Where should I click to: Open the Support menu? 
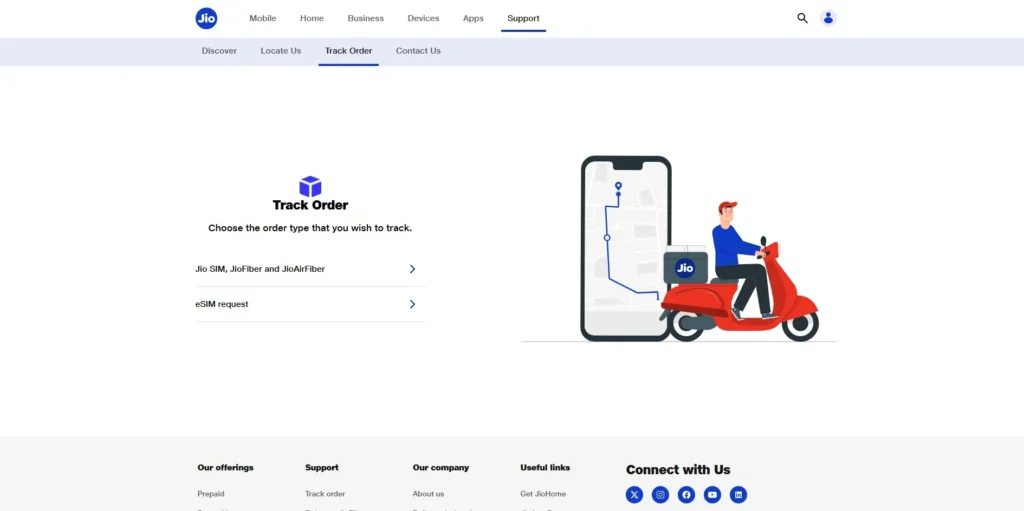pyautogui.click(x=524, y=18)
